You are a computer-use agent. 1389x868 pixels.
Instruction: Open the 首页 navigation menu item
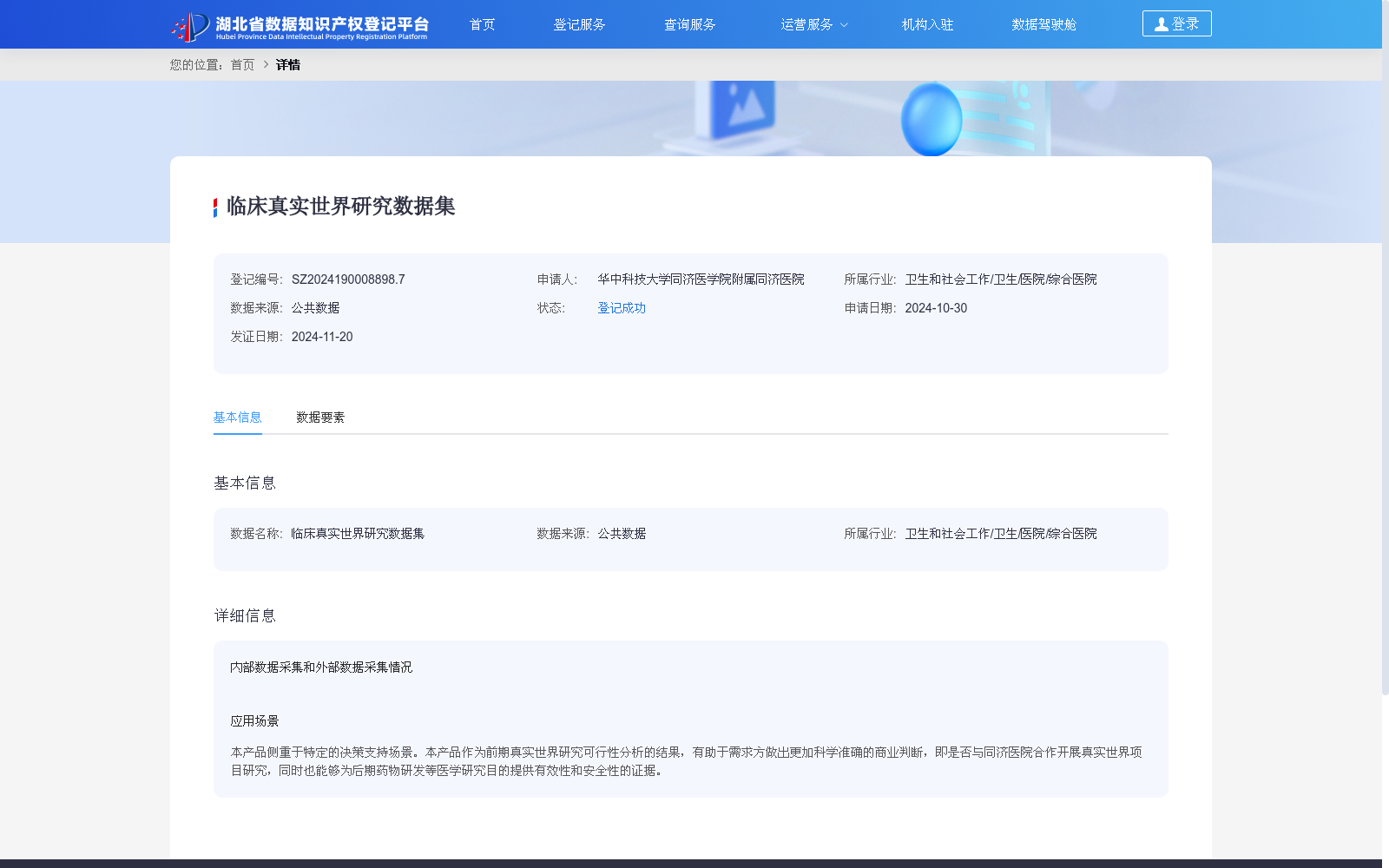pyautogui.click(x=482, y=24)
